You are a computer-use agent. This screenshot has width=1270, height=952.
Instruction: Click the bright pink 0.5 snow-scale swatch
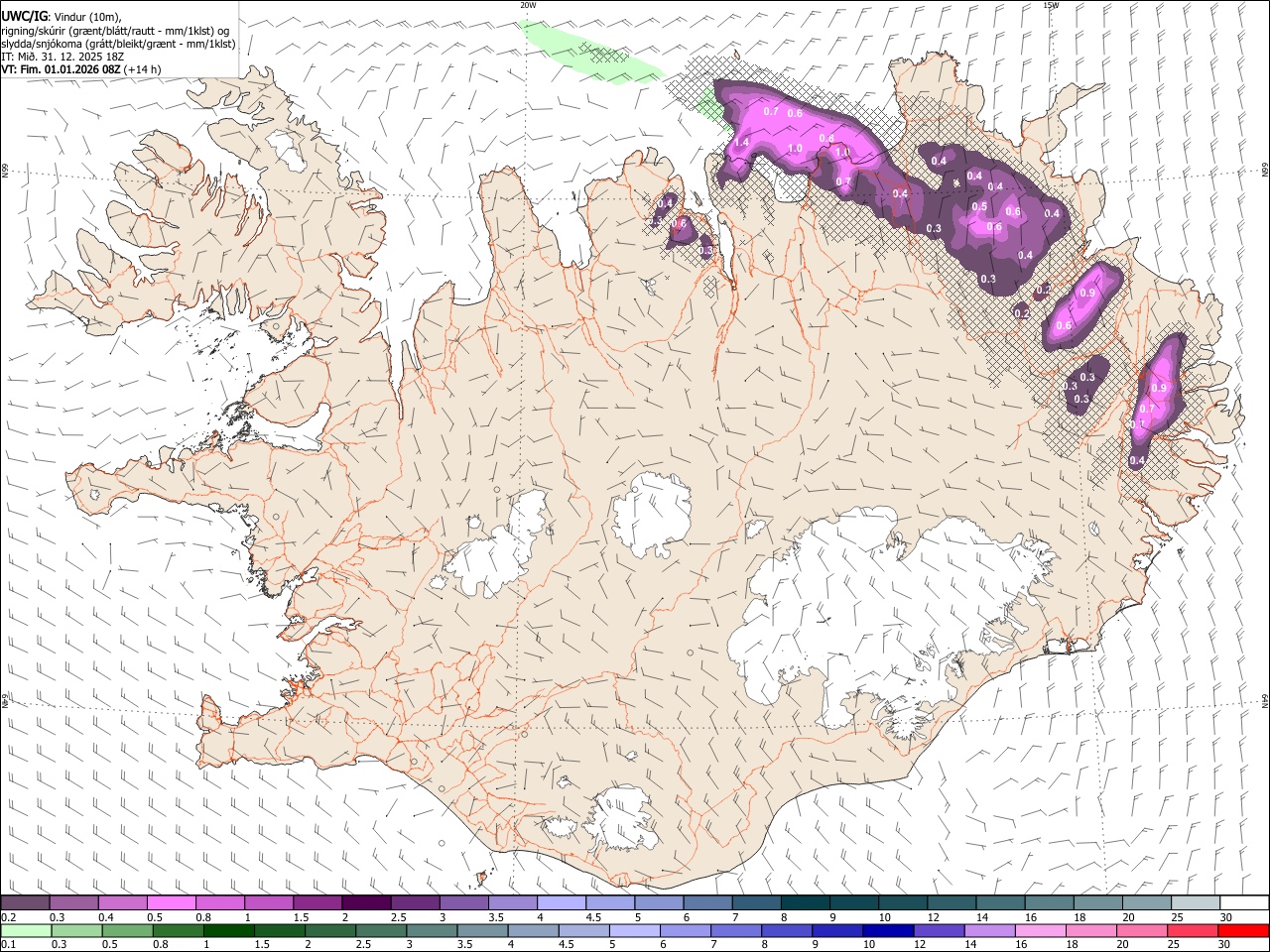[172, 902]
